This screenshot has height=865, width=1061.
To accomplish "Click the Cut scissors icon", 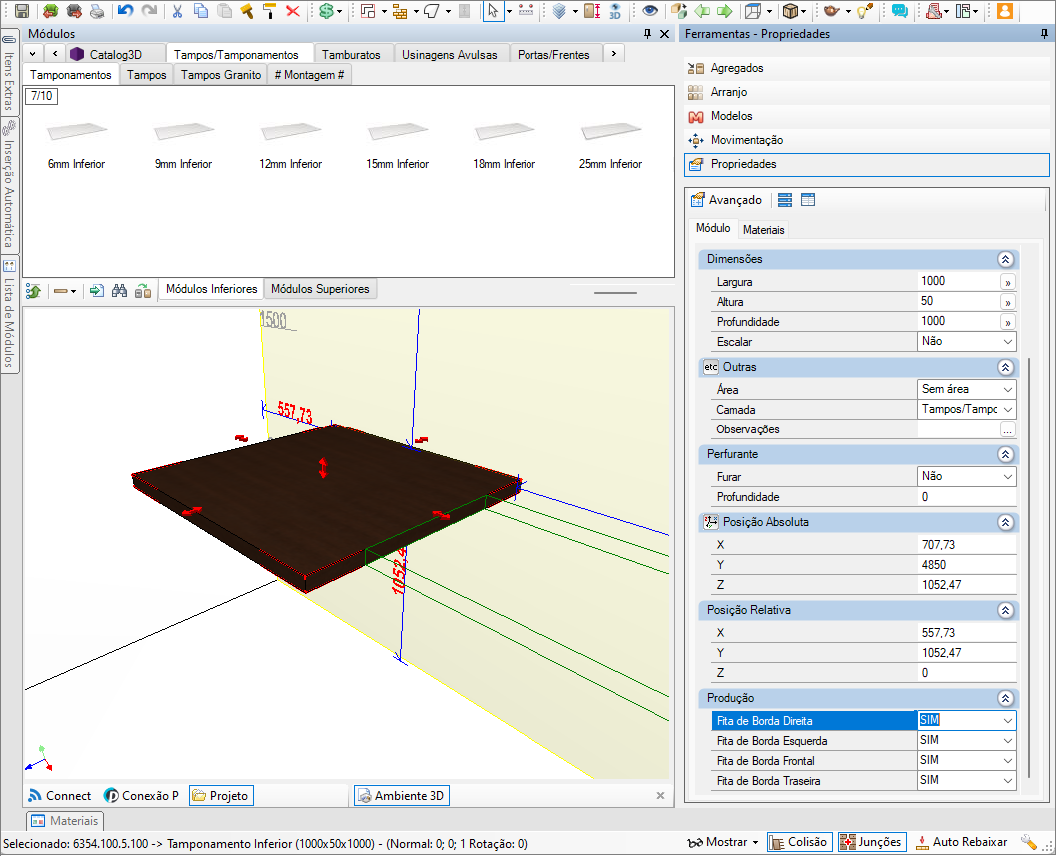I will click(177, 11).
